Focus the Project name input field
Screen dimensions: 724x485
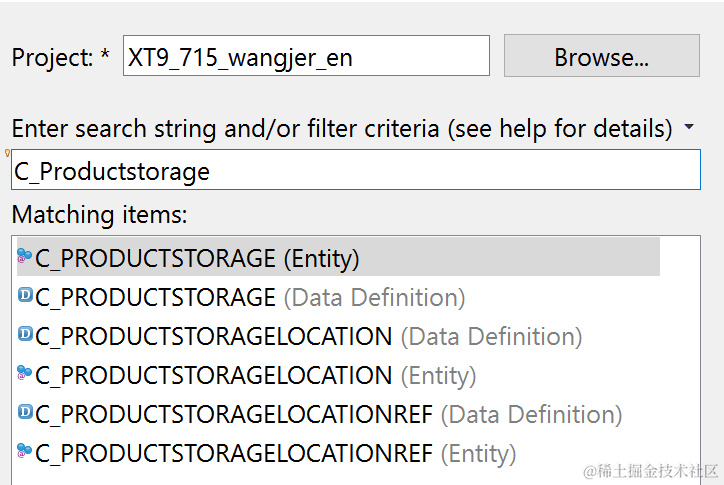coord(306,57)
